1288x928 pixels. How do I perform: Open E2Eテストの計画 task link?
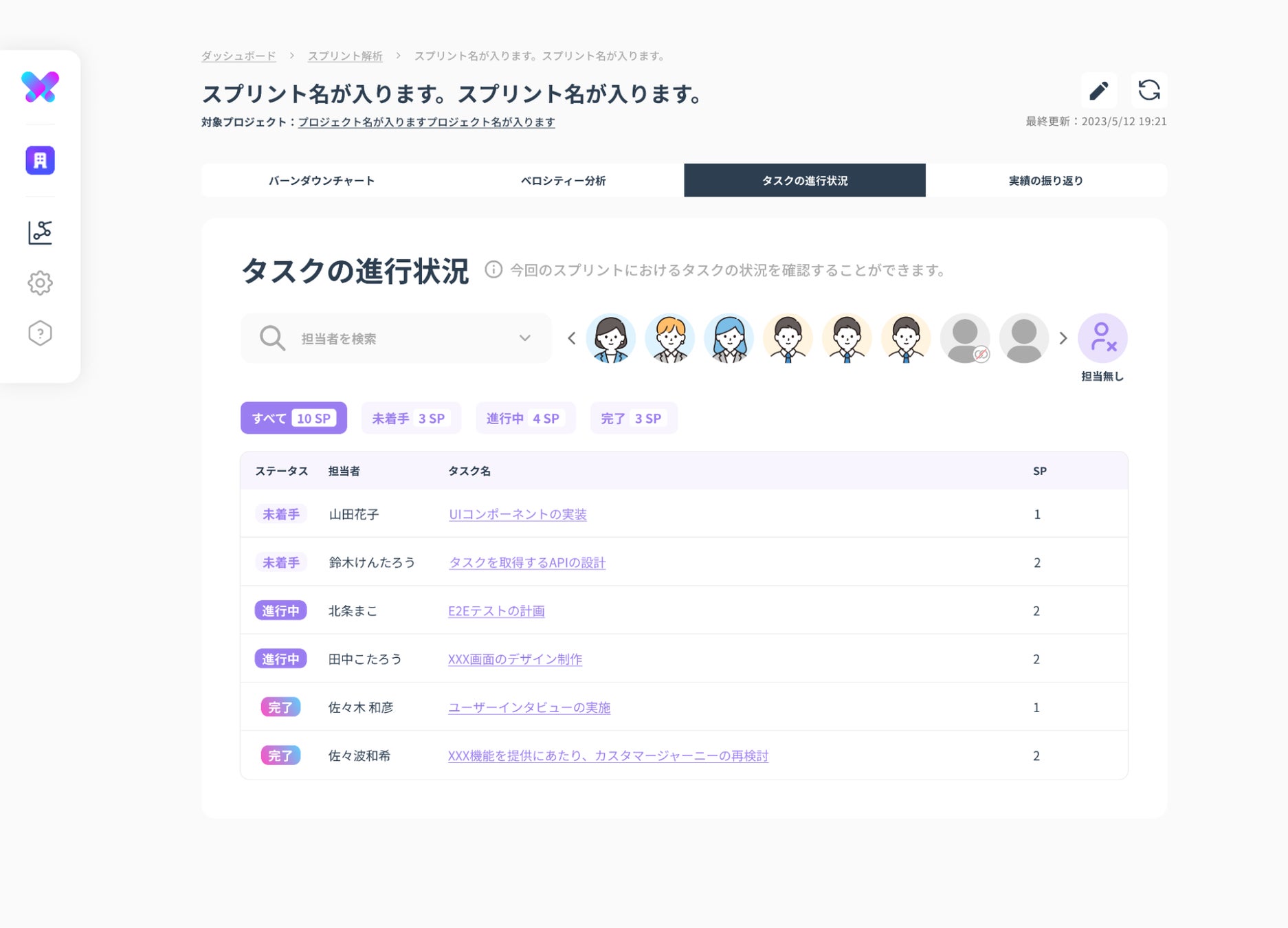pyautogui.click(x=496, y=610)
